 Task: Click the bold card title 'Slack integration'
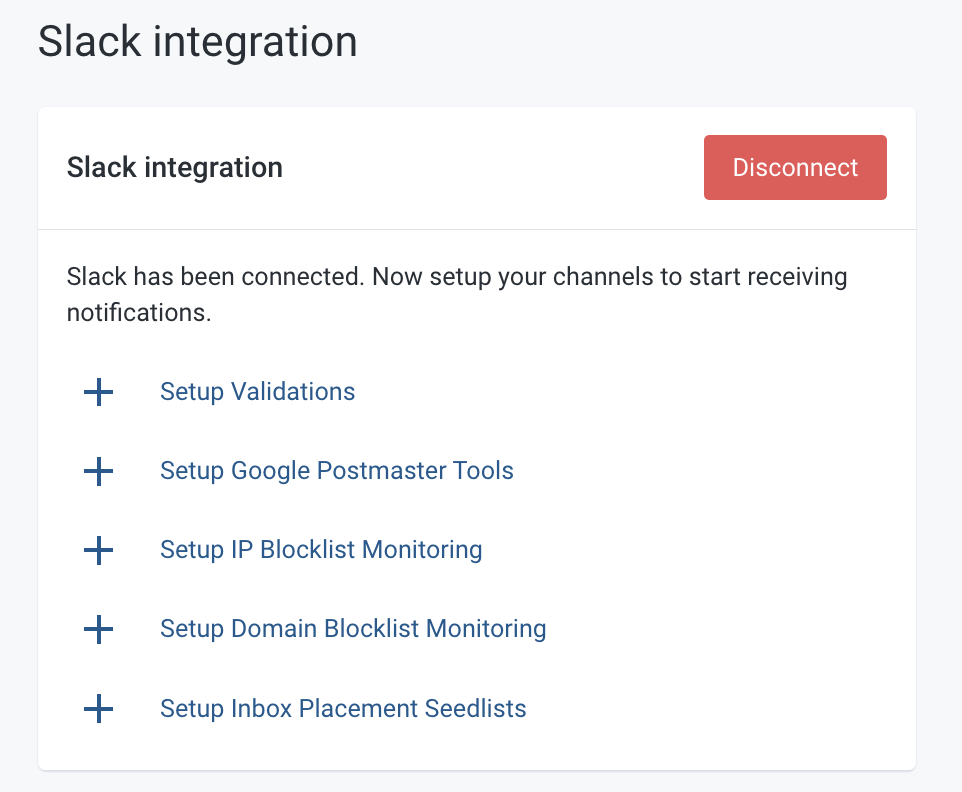tap(175, 167)
